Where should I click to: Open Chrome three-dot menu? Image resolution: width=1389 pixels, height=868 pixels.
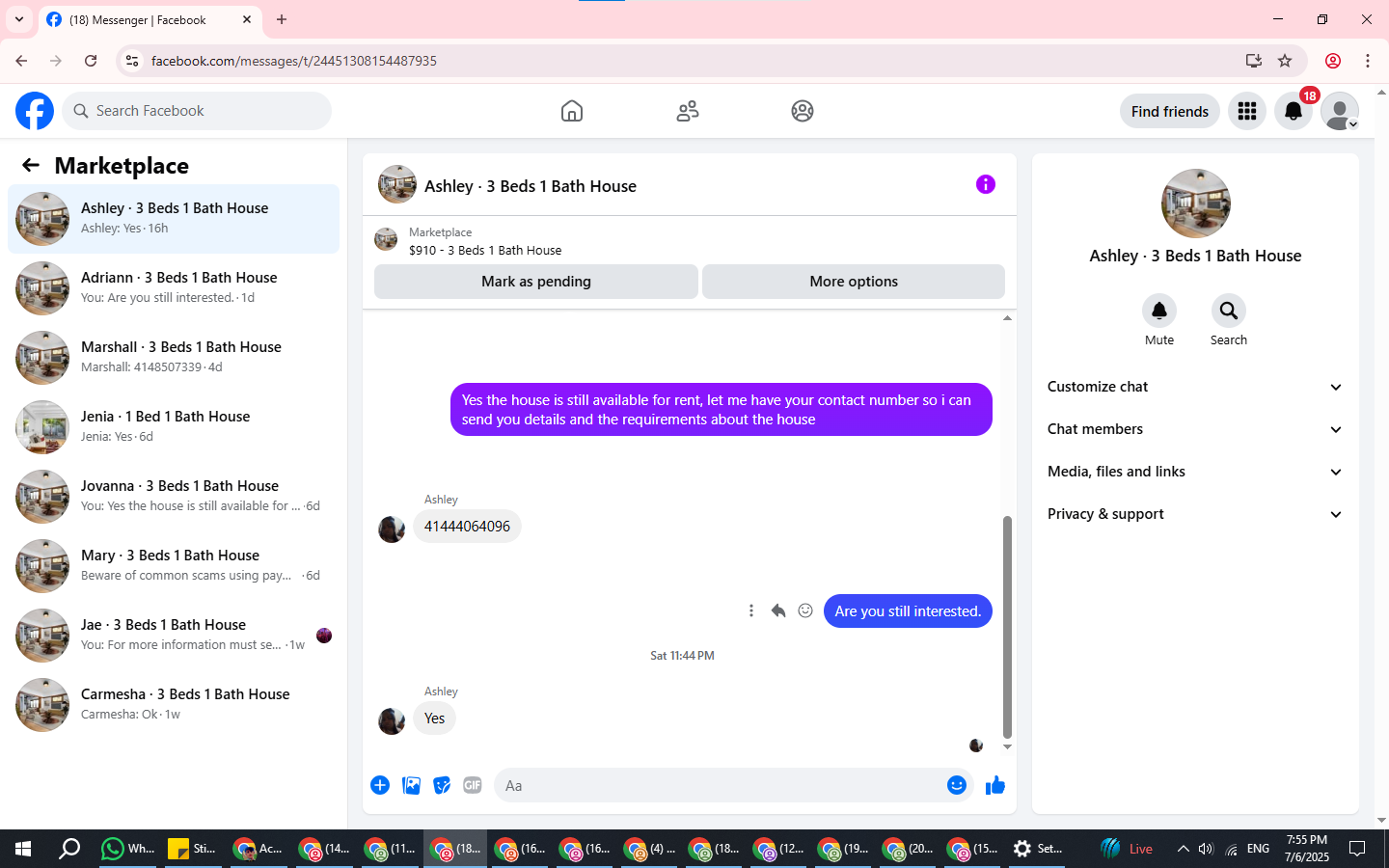1368,61
